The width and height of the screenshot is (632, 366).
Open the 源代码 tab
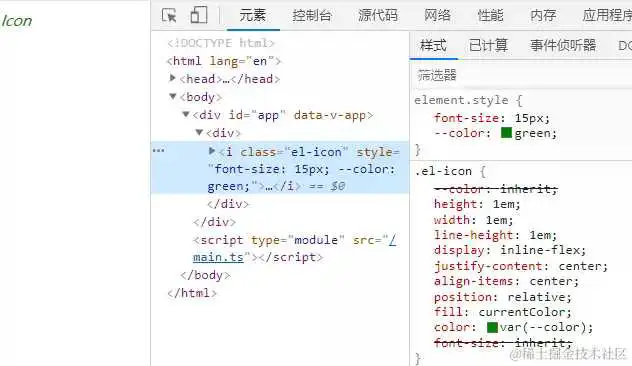pyautogui.click(x=378, y=15)
